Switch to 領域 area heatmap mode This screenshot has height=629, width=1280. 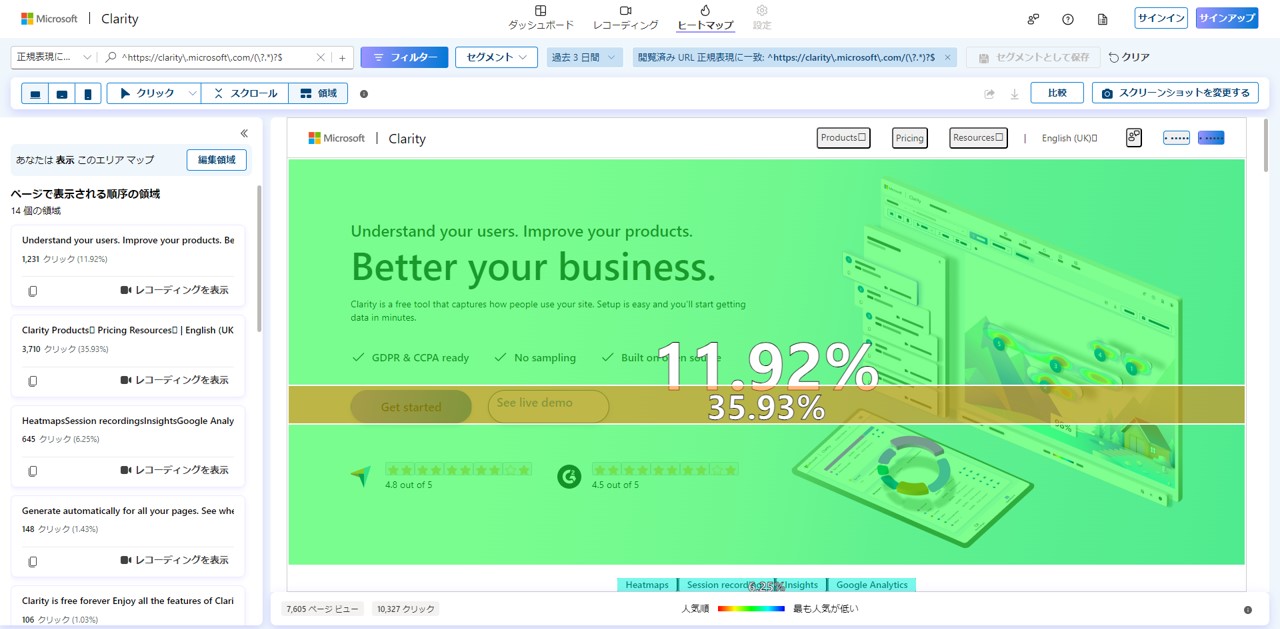pos(318,94)
